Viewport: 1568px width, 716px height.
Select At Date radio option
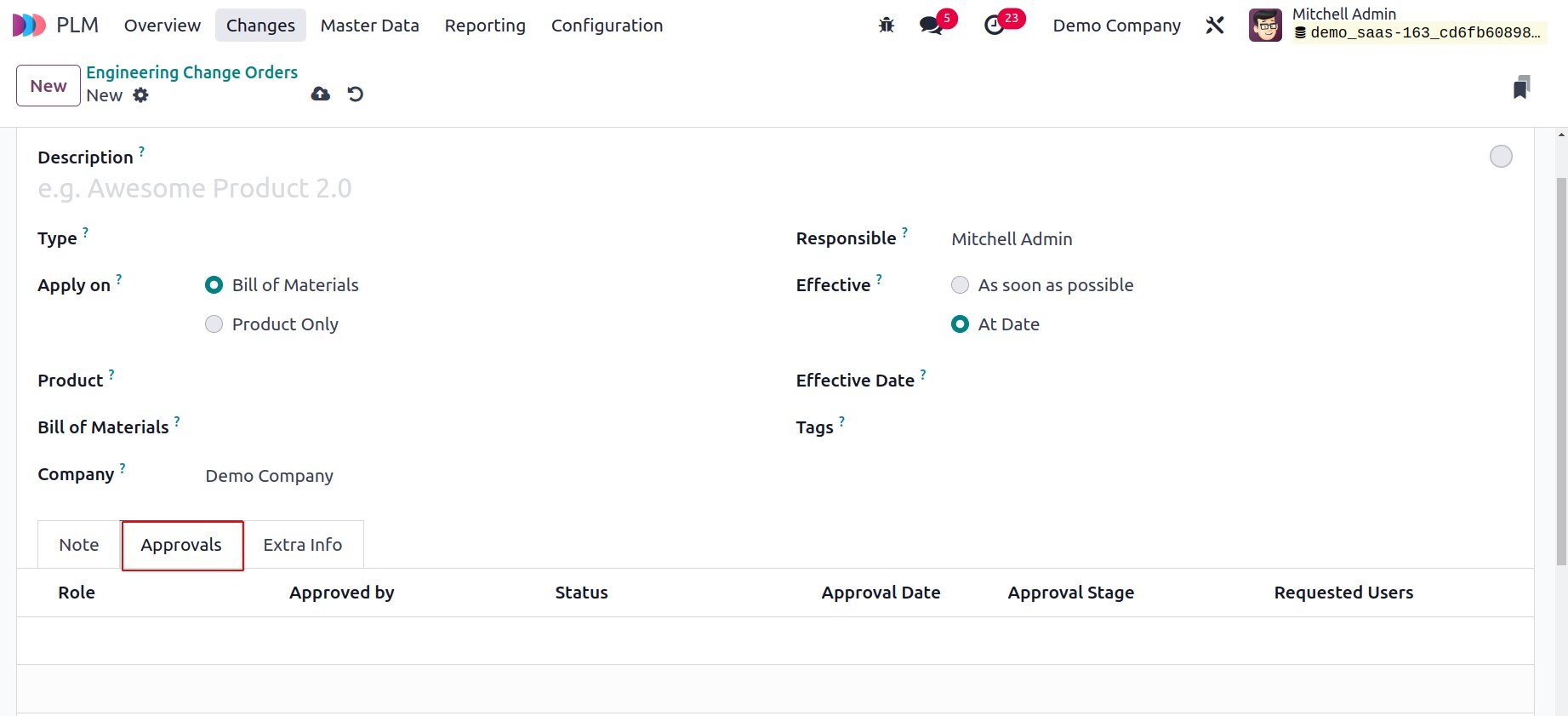coord(960,324)
